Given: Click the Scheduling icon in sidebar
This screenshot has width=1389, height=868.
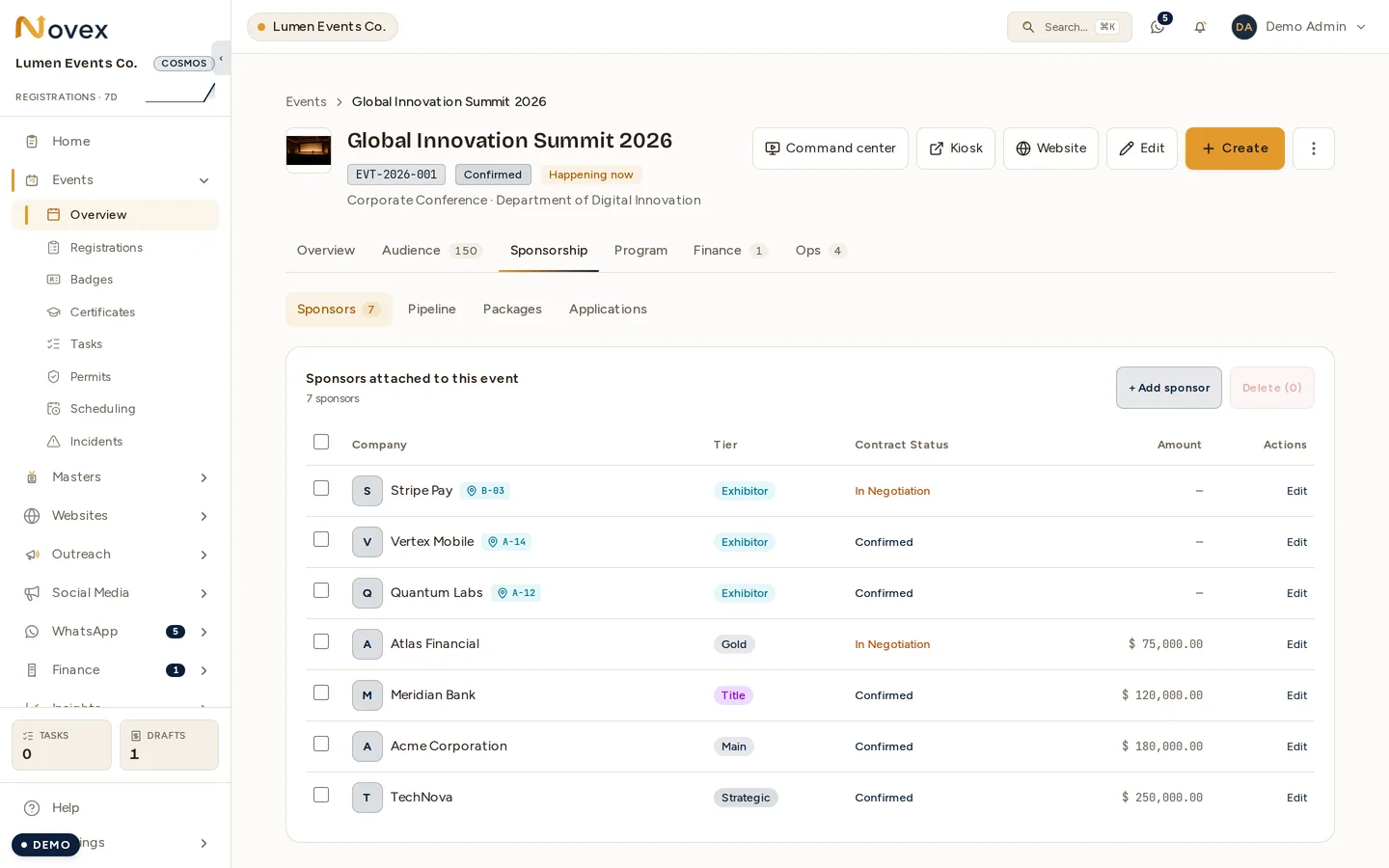Looking at the screenshot, I should click(54, 409).
